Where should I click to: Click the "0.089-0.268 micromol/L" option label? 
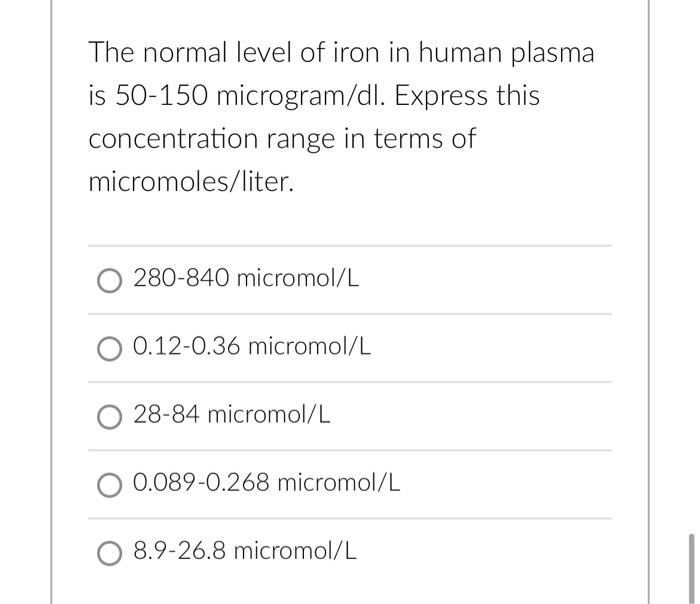(x=267, y=482)
